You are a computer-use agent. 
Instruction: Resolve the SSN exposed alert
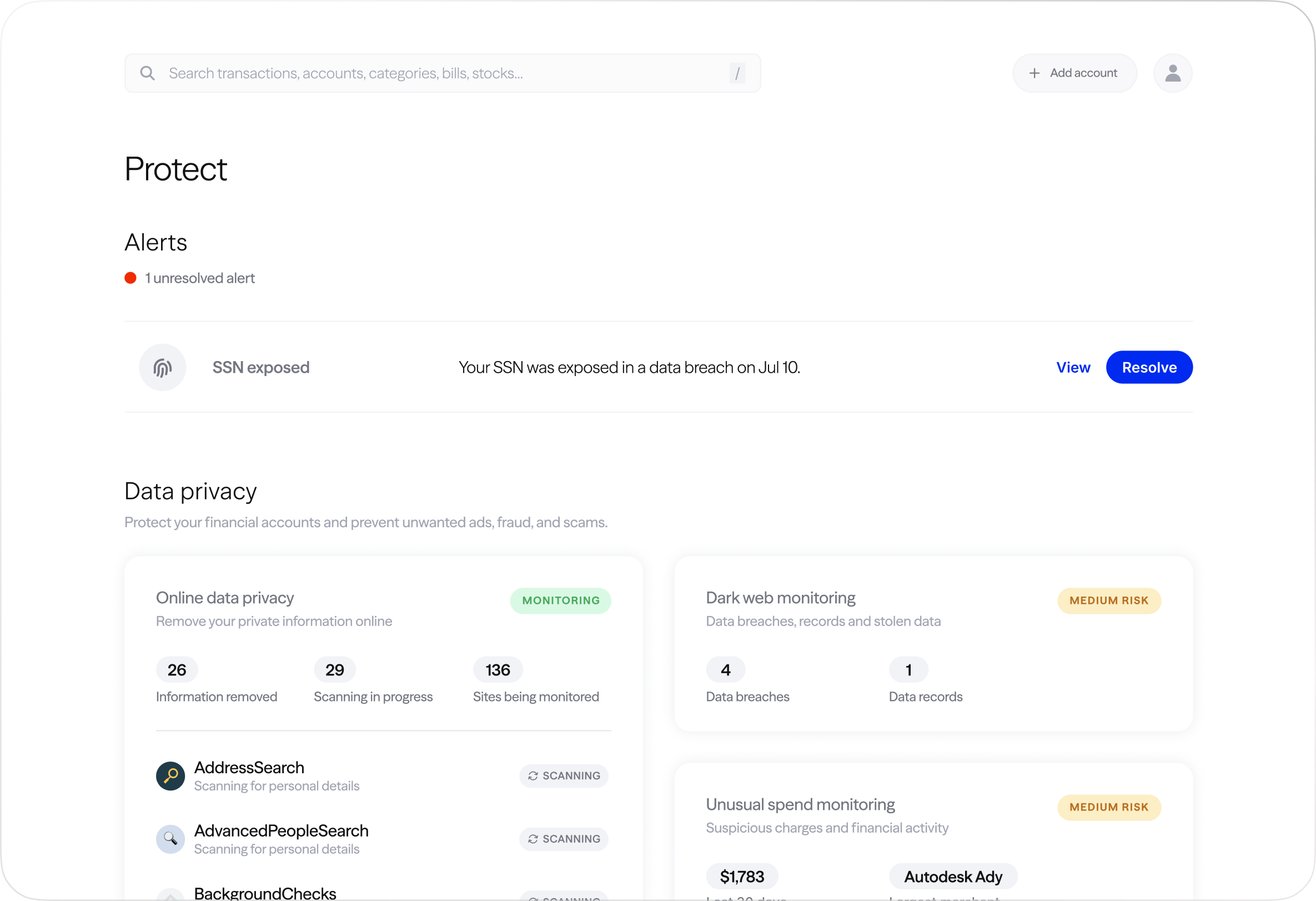click(x=1148, y=368)
